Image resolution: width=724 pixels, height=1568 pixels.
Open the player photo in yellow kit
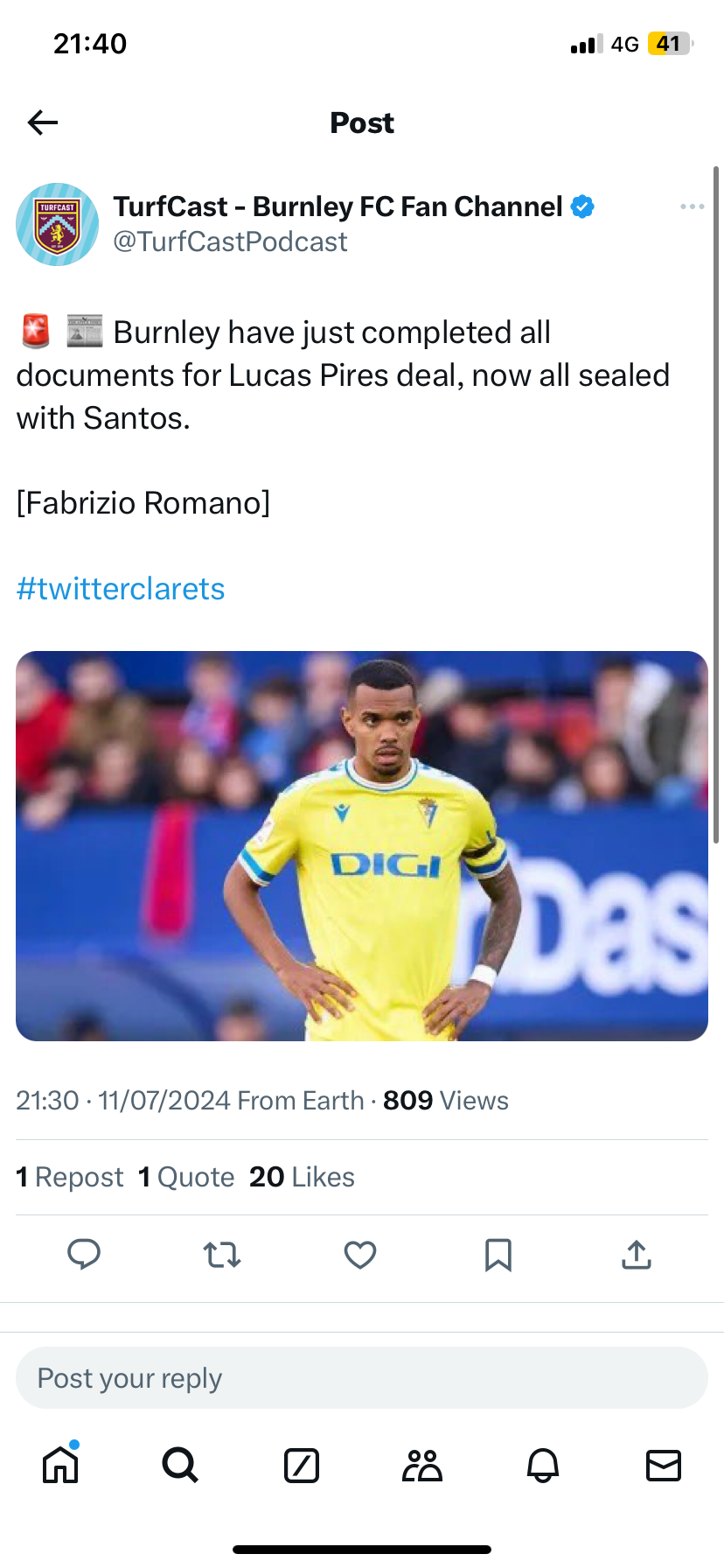362,845
